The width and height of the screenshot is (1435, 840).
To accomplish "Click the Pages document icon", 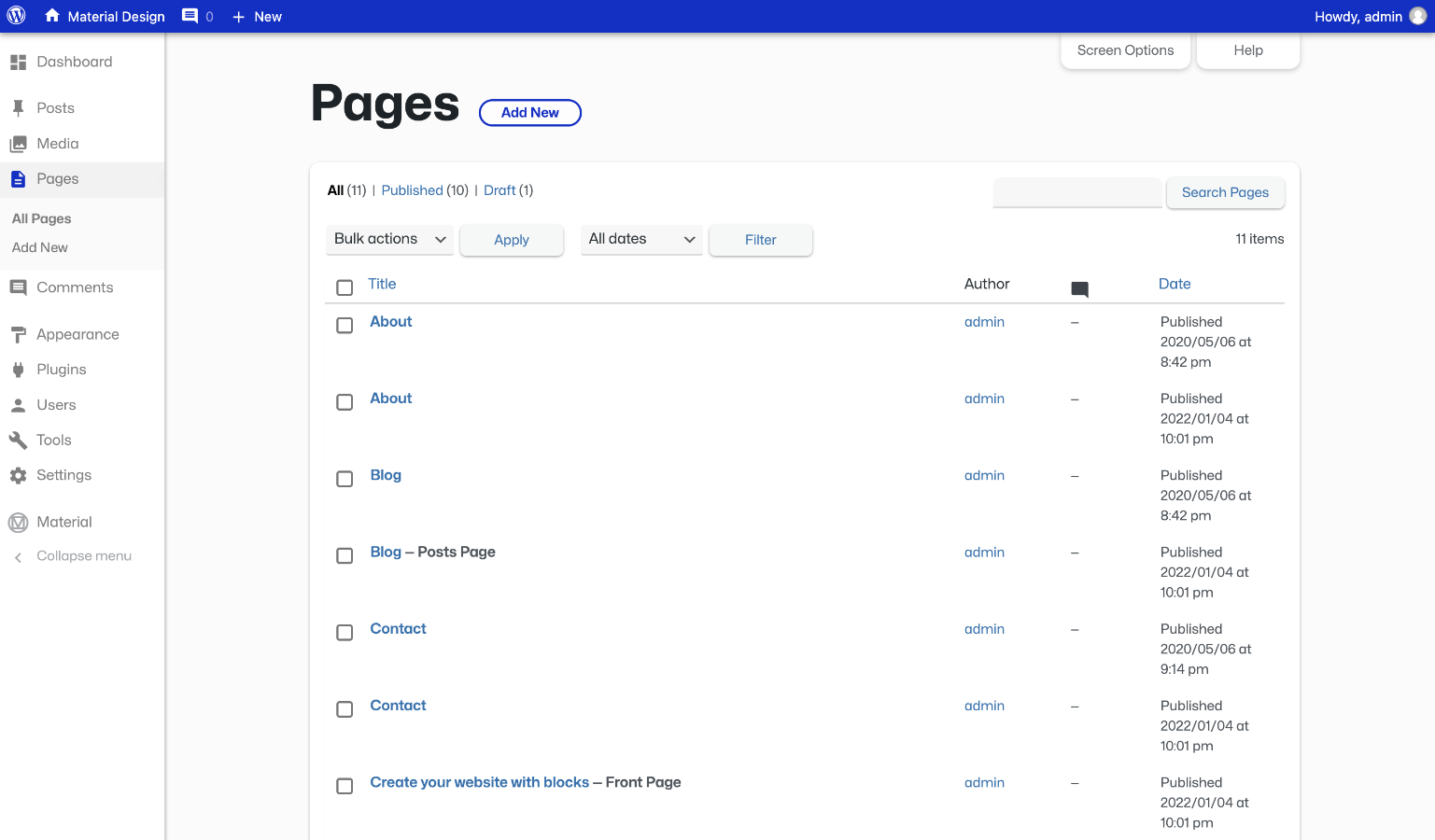I will click(18, 179).
